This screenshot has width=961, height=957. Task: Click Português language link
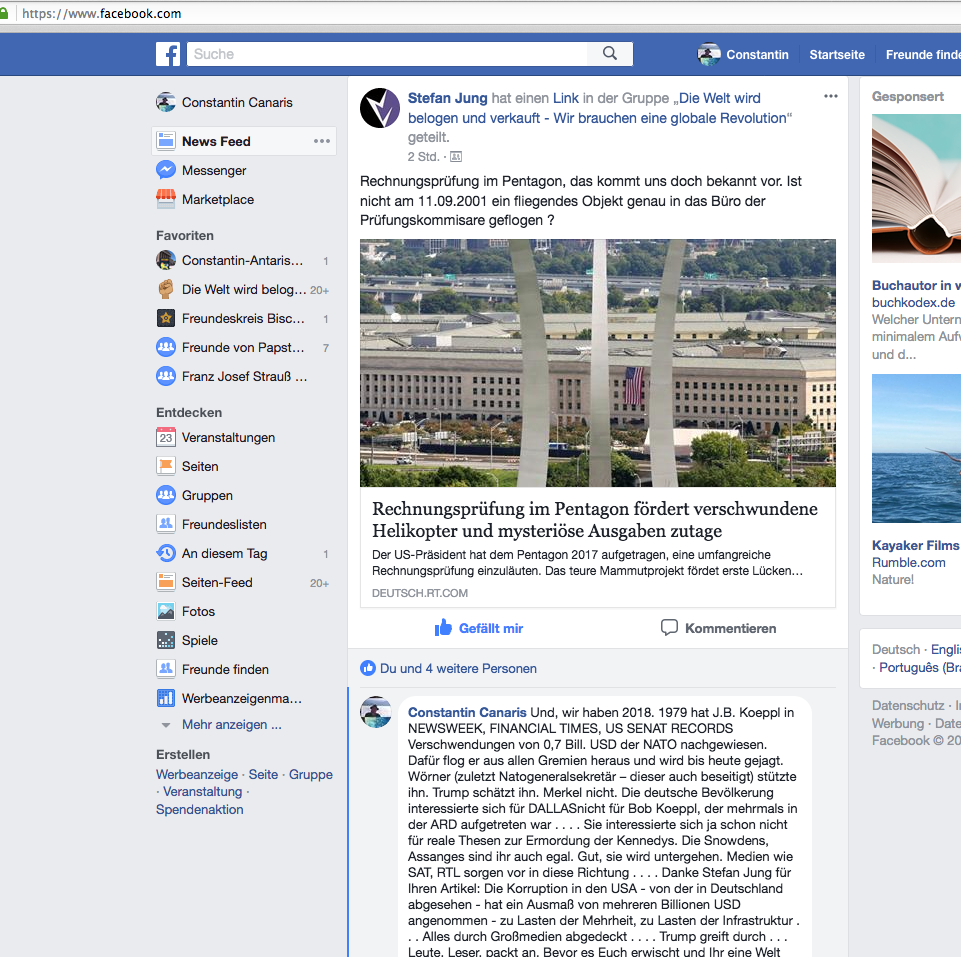tap(919, 667)
